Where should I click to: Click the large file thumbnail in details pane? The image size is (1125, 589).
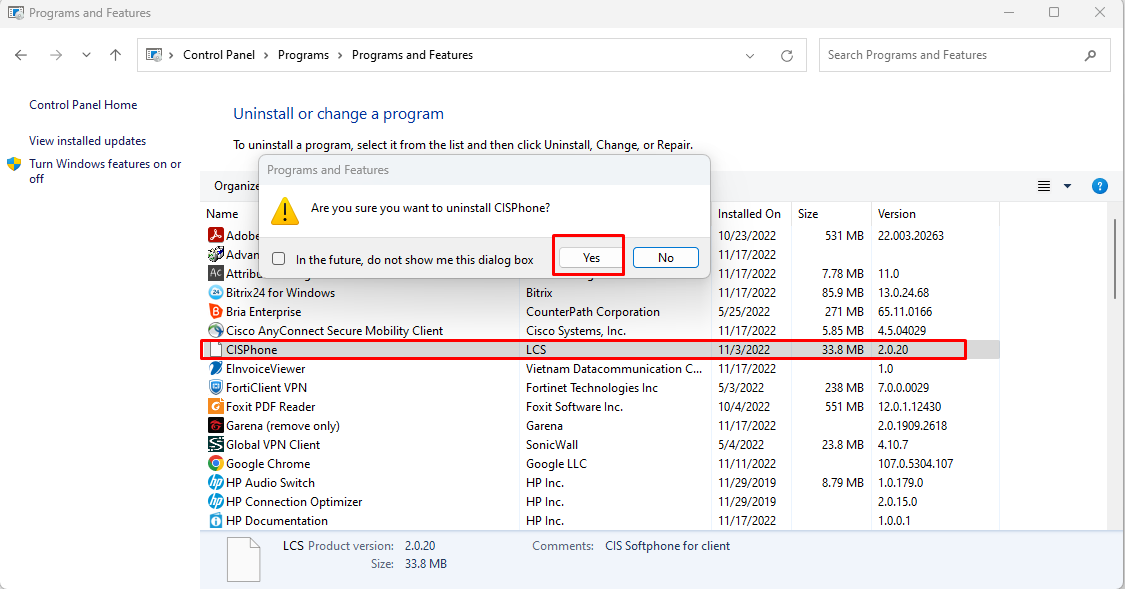tap(243, 560)
